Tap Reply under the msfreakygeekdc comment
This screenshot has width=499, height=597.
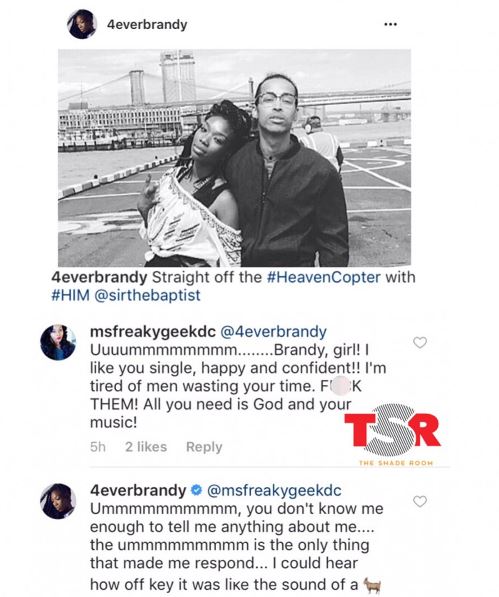point(204,447)
